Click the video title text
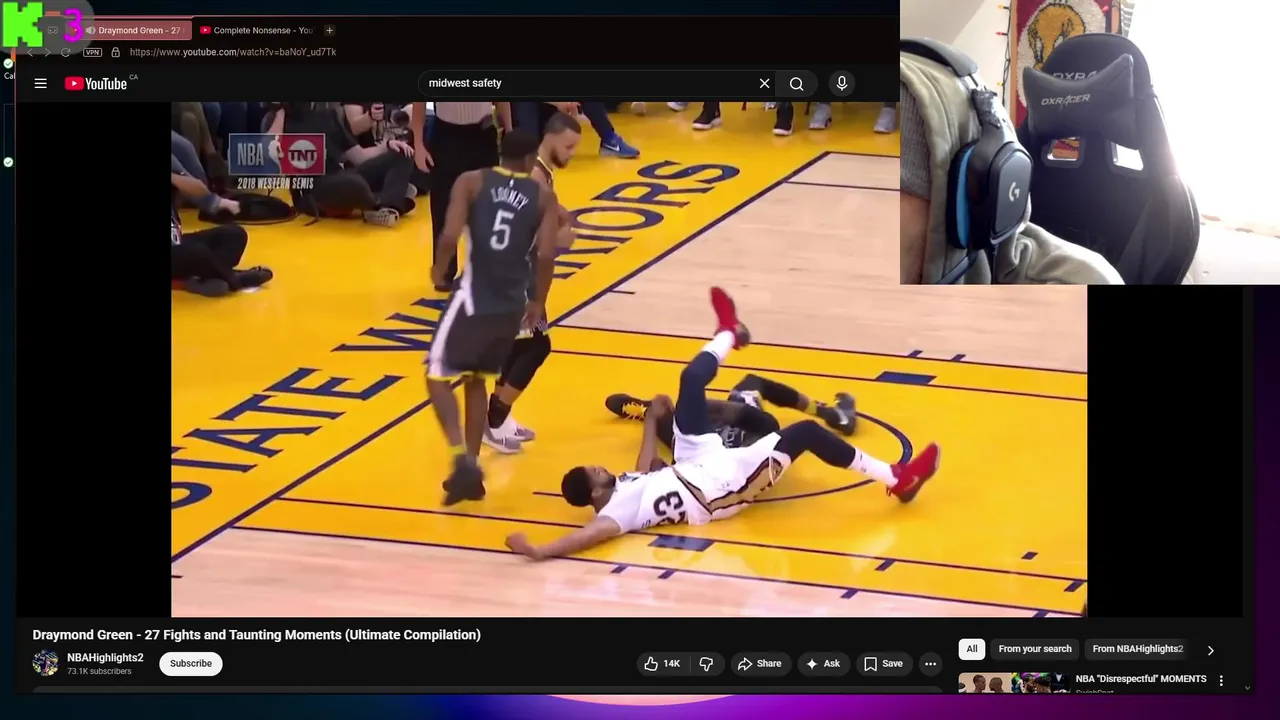Screen dimensions: 1280x720 (257, 635)
